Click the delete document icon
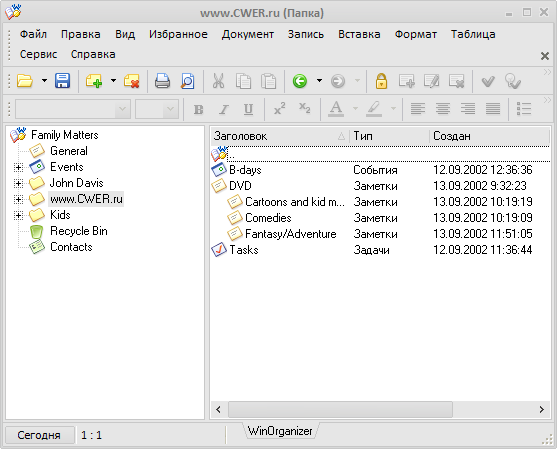The height and width of the screenshot is (449, 557). [131, 81]
